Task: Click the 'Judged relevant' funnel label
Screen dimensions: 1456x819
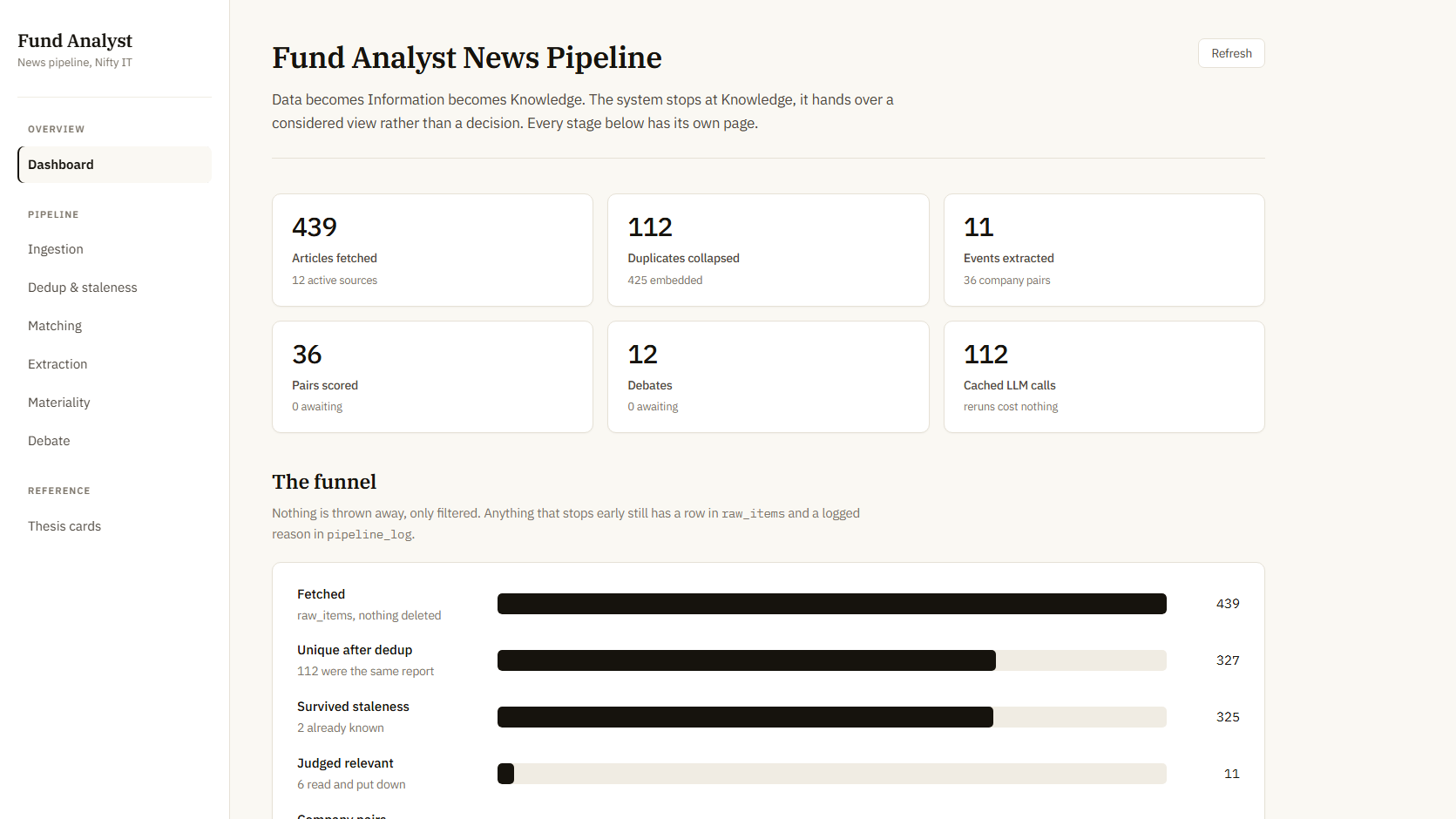Action: pos(345,763)
